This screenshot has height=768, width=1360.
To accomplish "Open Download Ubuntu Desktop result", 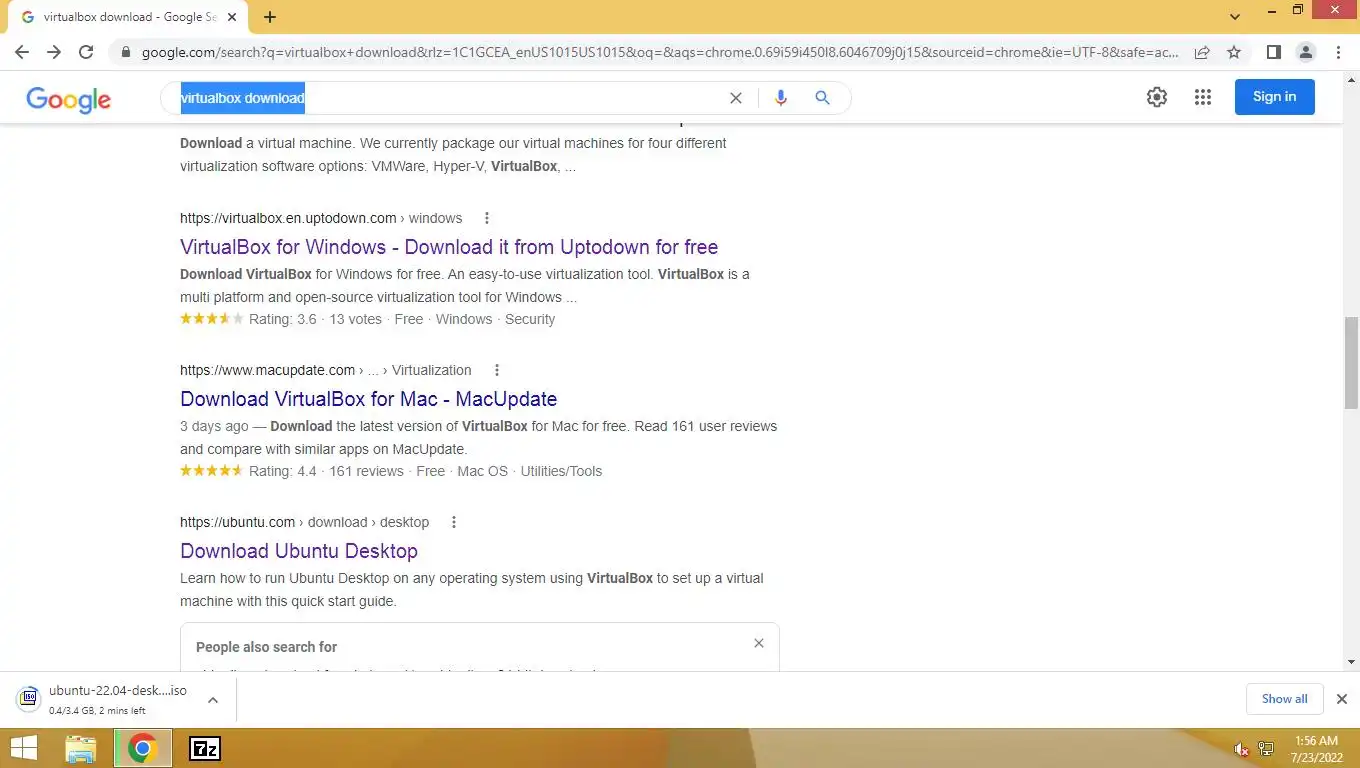I will point(299,551).
